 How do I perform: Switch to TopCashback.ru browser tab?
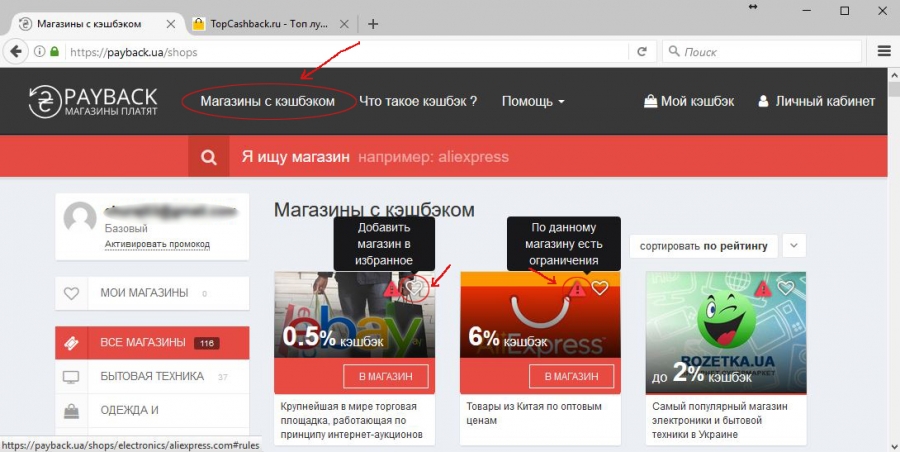pyautogui.click(x=269, y=24)
